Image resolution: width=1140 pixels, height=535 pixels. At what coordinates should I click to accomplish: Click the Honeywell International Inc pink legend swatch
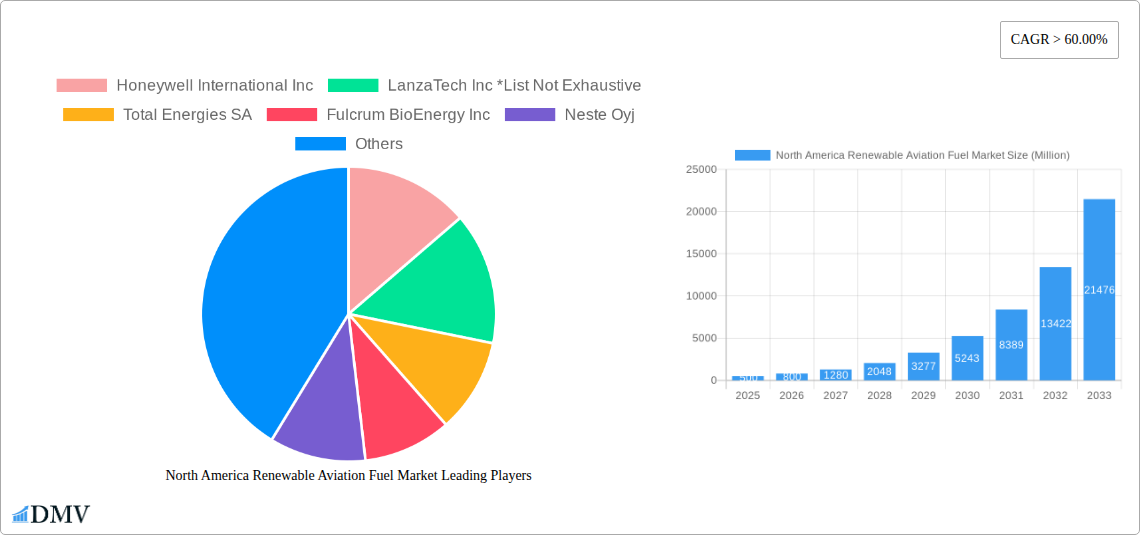(x=81, y=86)
